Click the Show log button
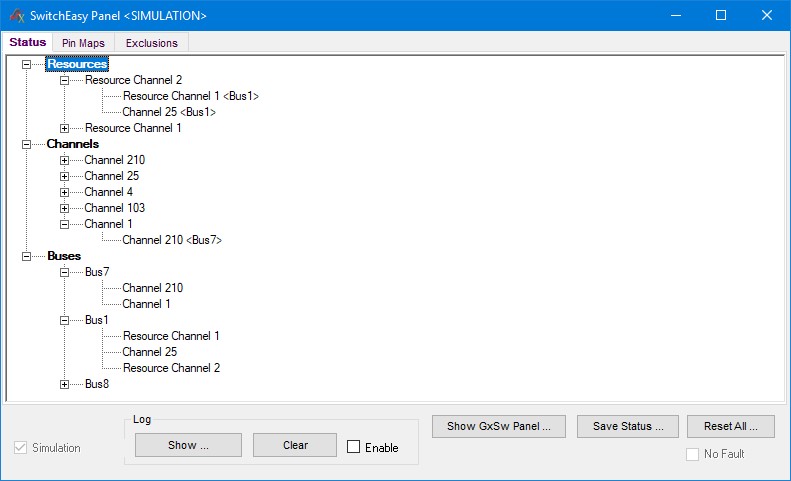This screenshot has height=481, width=791. (188, 445)
